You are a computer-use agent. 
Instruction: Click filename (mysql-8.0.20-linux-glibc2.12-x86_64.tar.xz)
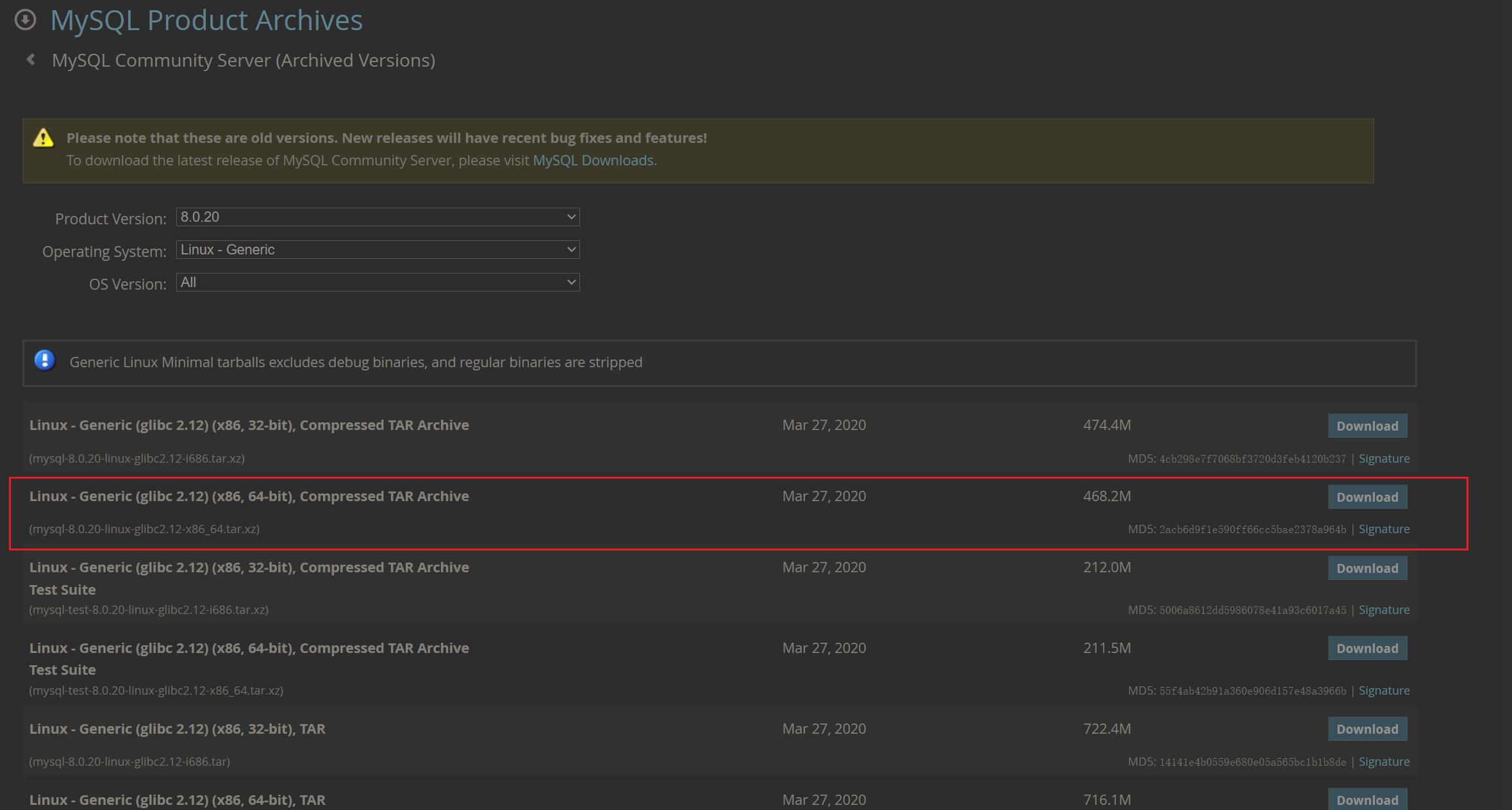(144, 529)
